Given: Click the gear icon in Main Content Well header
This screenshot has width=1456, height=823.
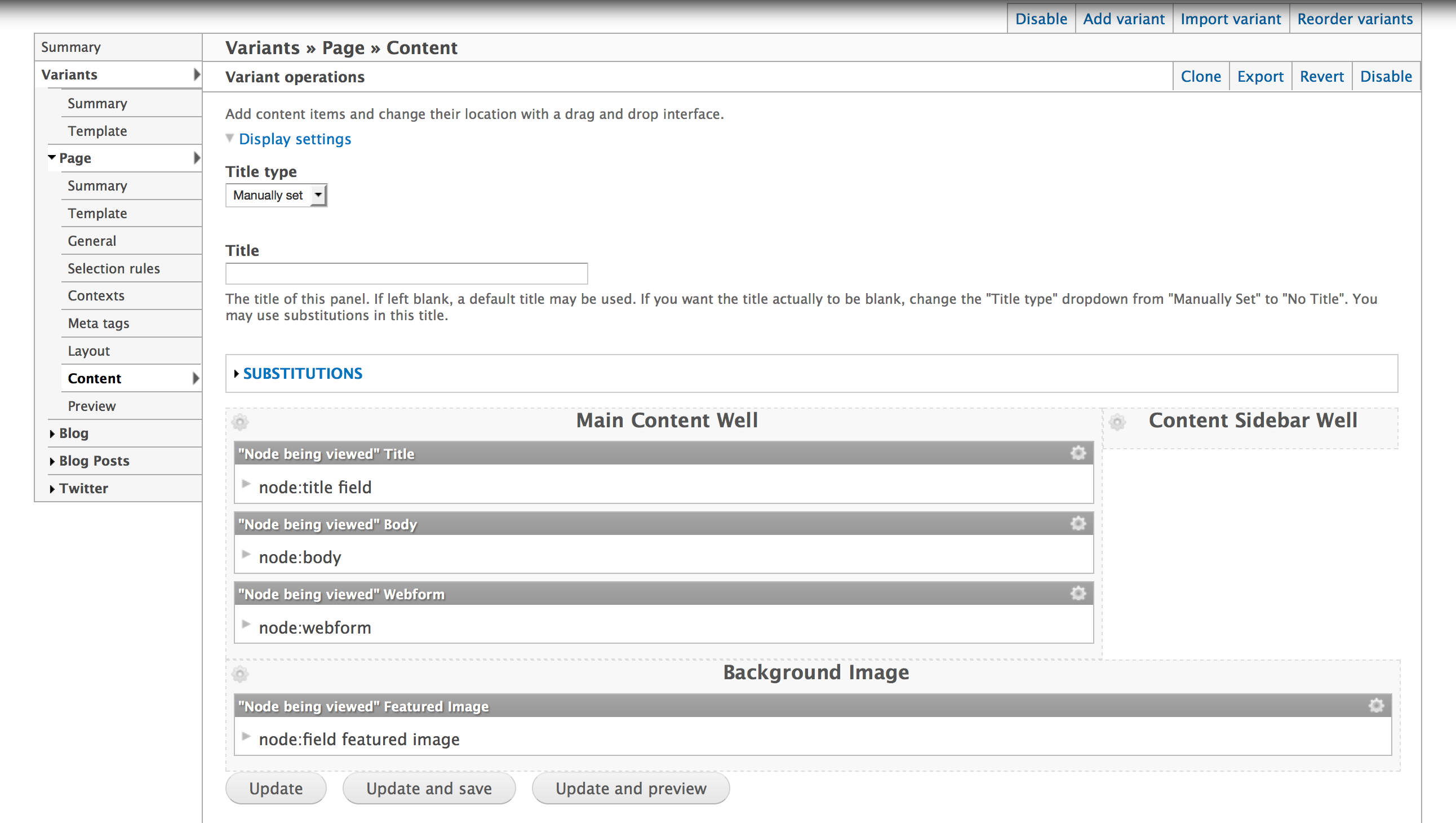Looking at the screenshot, I should coord(239,421).
